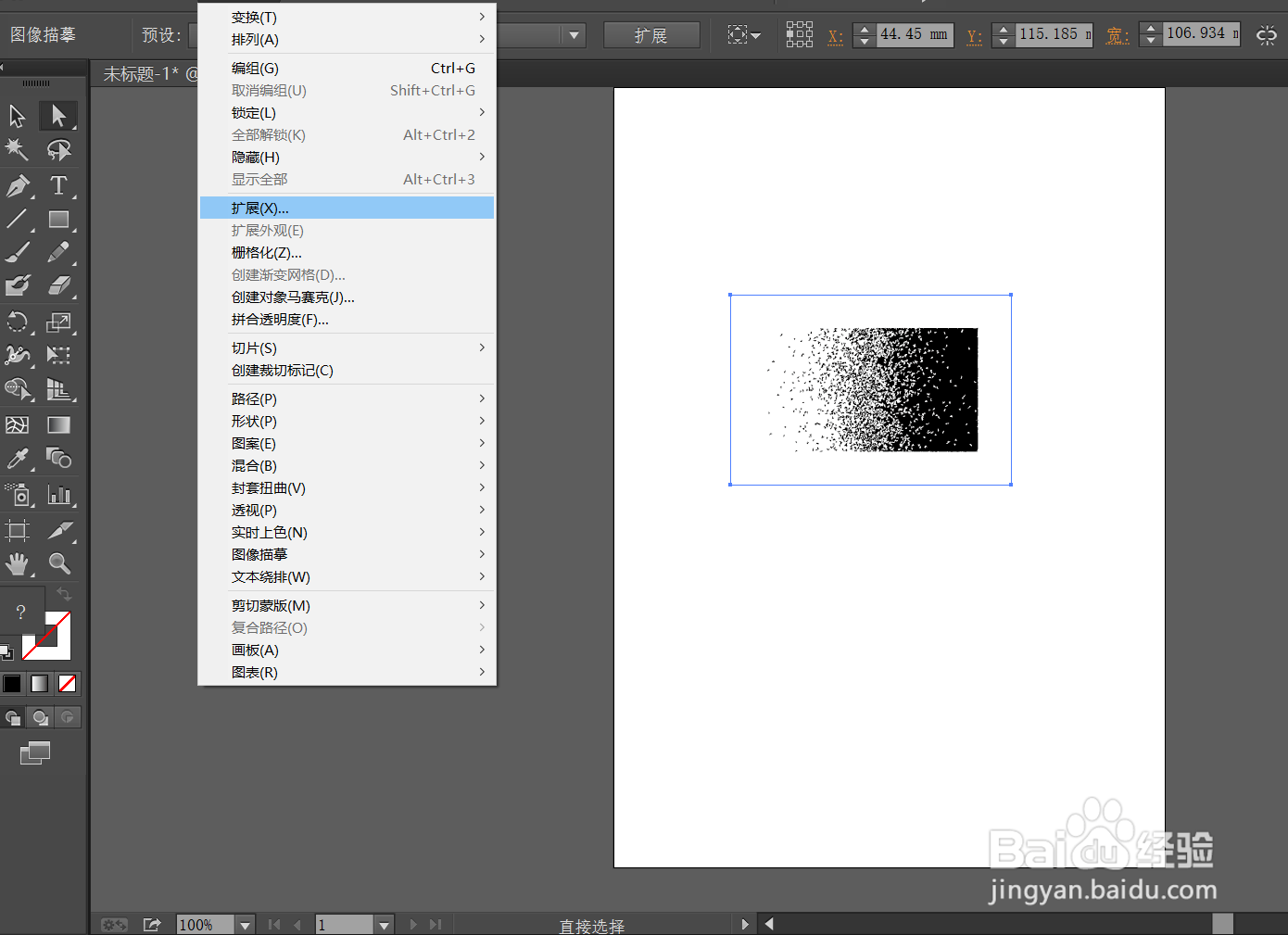
Task: Select the Line Segment tool
Action: pos(17,220)
